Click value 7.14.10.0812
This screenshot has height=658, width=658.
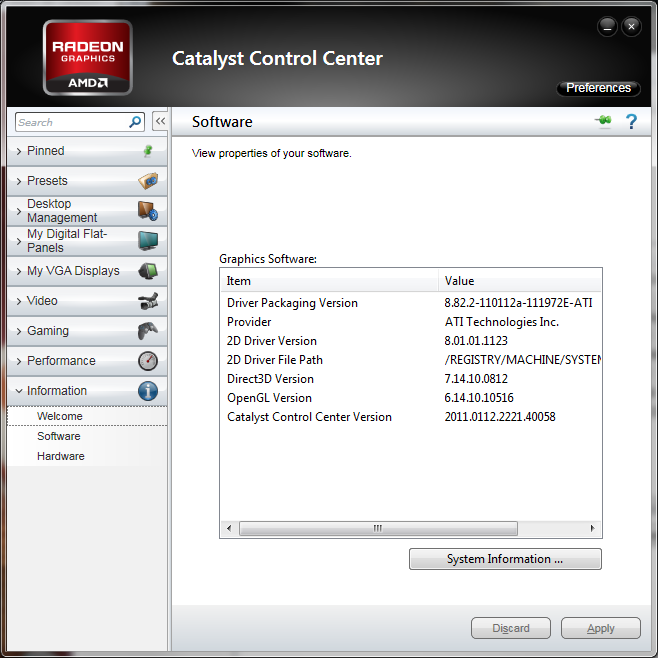[476, 379]
